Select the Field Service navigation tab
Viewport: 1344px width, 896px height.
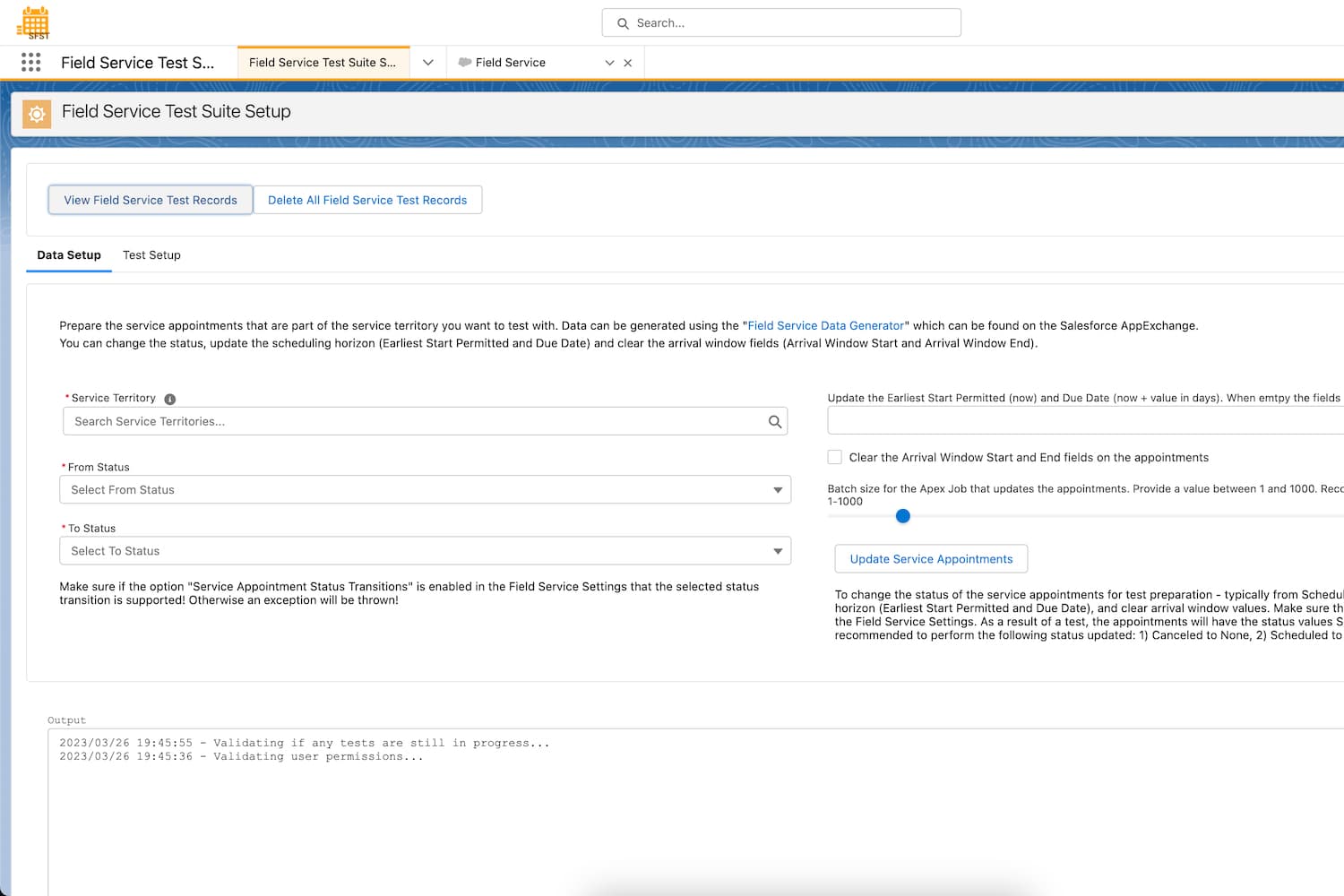click(x=511, y=63)
